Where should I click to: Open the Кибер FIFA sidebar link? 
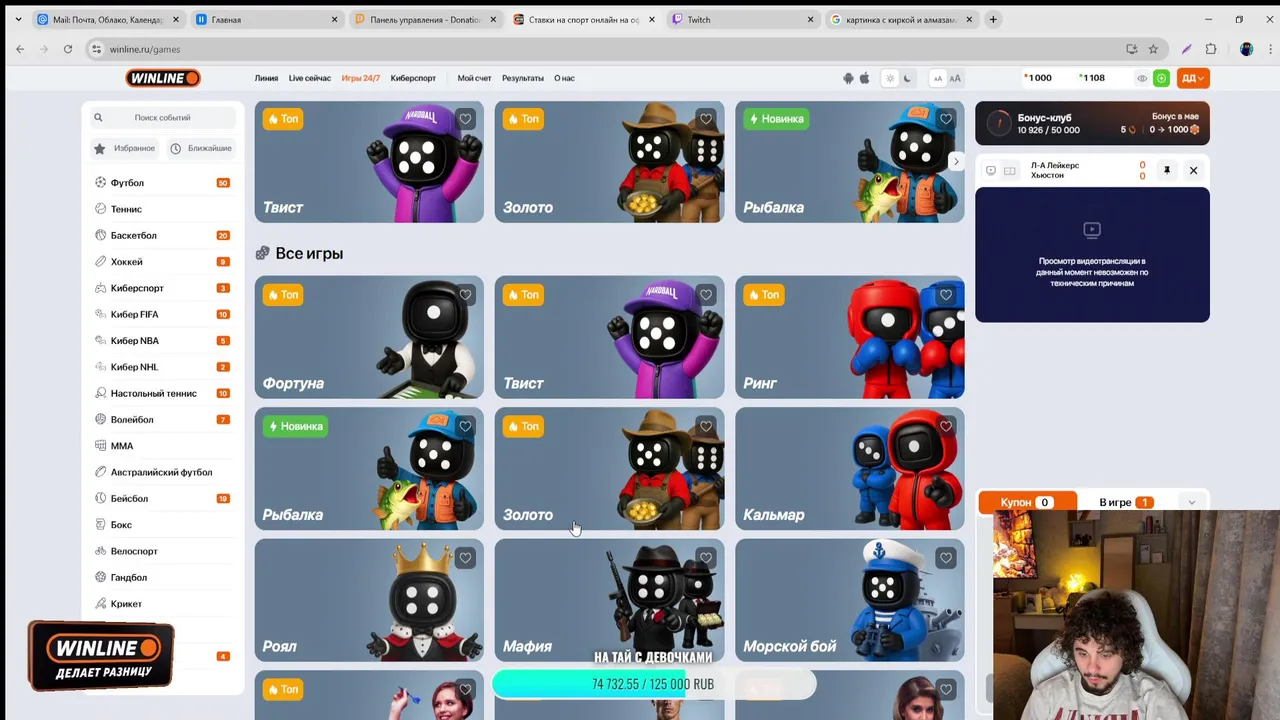click(135, 314)
